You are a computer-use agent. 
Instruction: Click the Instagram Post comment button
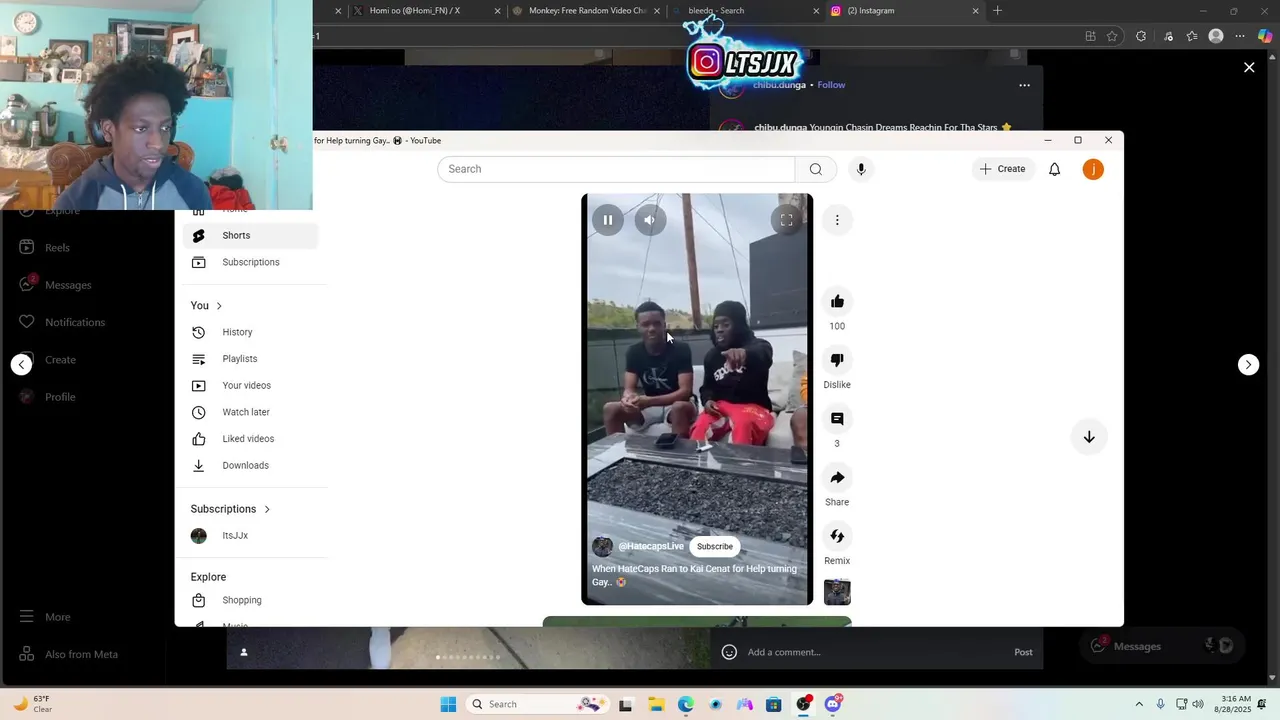pyautogui.click(x=1023, y=652)
